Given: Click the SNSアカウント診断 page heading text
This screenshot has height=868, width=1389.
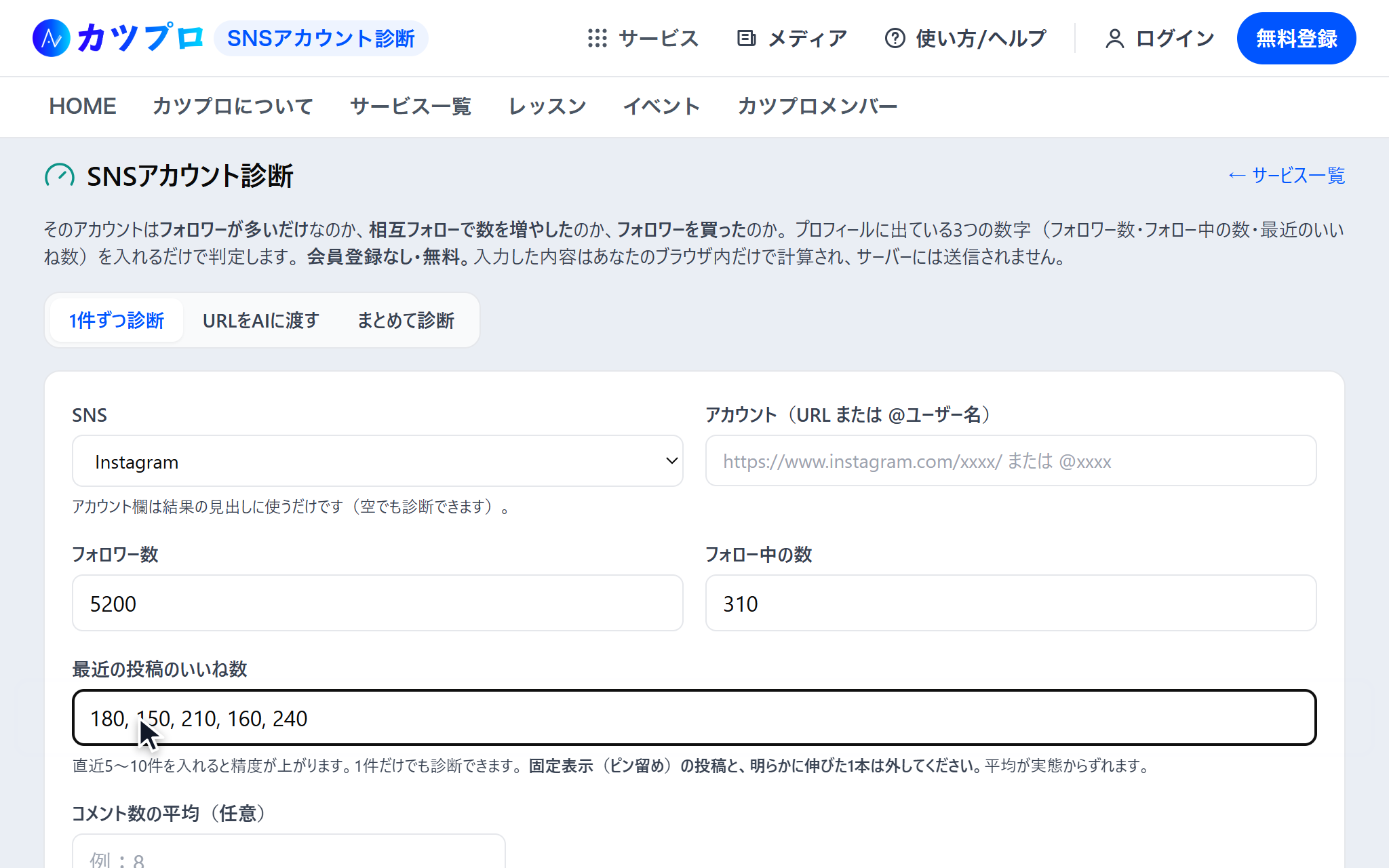Looking at the screenshot, I should point(190,176).
